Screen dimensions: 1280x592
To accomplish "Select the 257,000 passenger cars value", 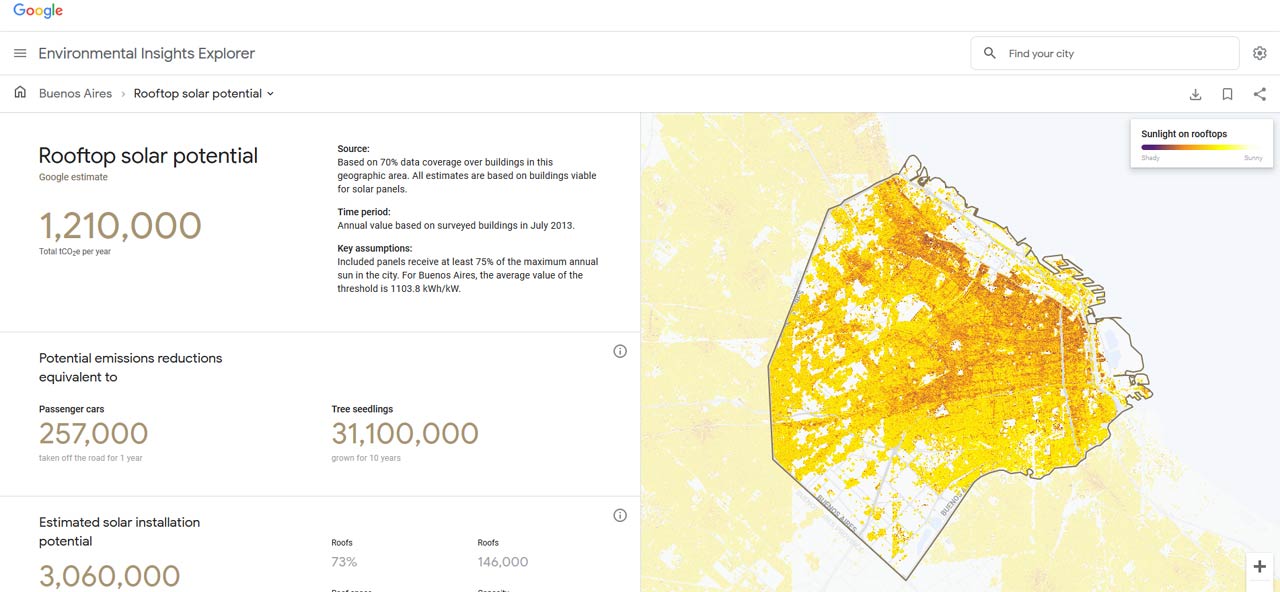I will tap(93, 434).
